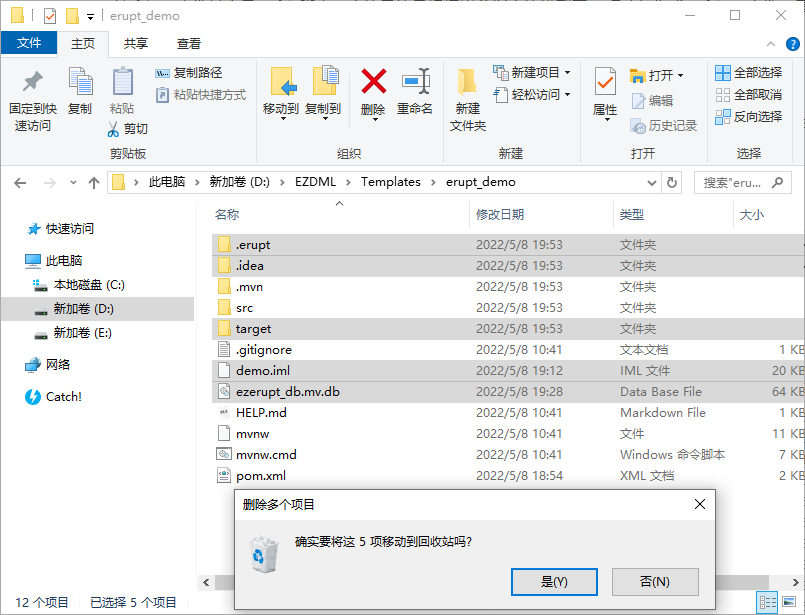Click Select None (全部取消)
This screenshot has width=805, height=615.
coord(749,95)
